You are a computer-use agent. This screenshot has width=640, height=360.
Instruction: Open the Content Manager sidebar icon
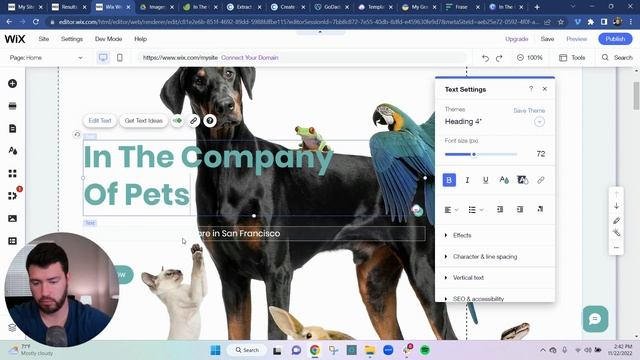(x=13, y=241)
